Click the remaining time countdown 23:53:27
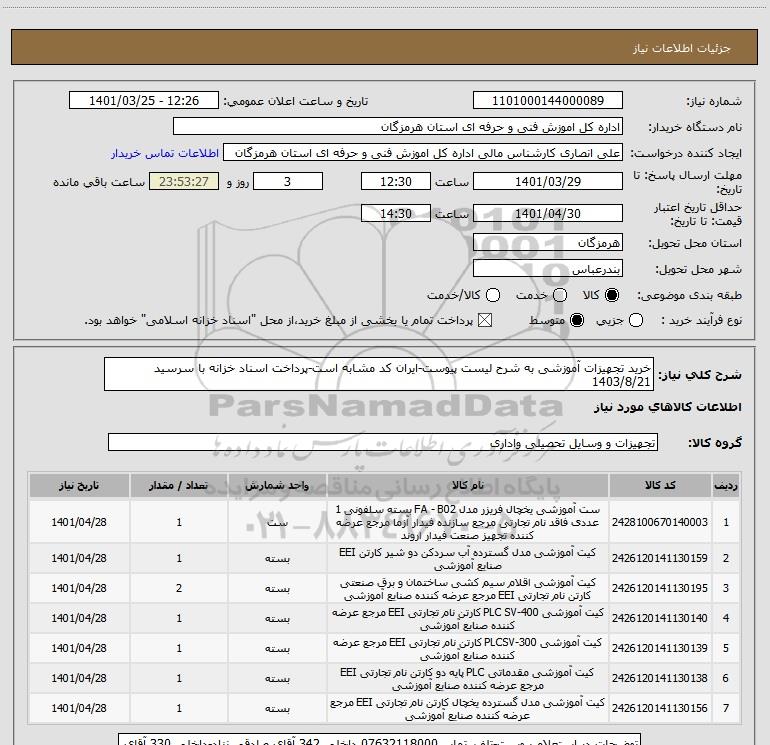770x745 pixels. [x=184, y=181]
